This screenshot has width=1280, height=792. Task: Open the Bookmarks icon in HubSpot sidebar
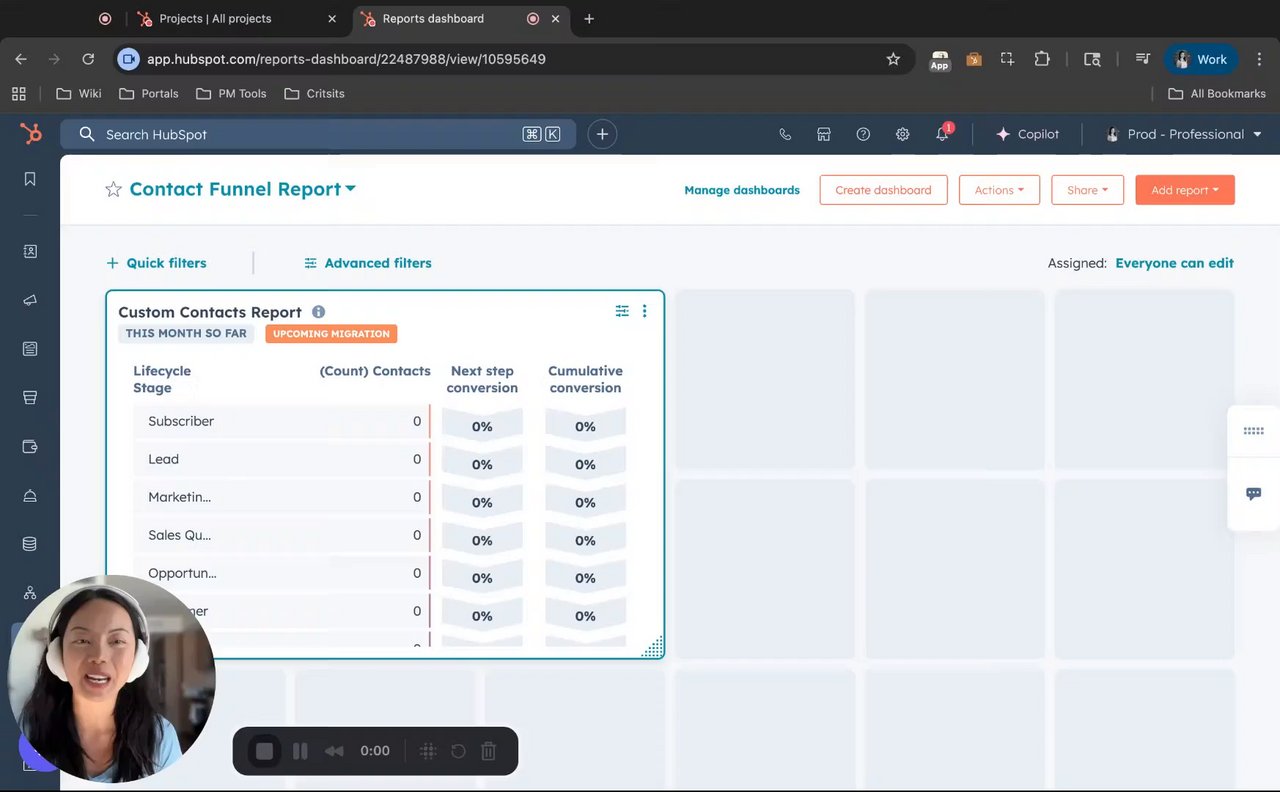coord(30,179)
